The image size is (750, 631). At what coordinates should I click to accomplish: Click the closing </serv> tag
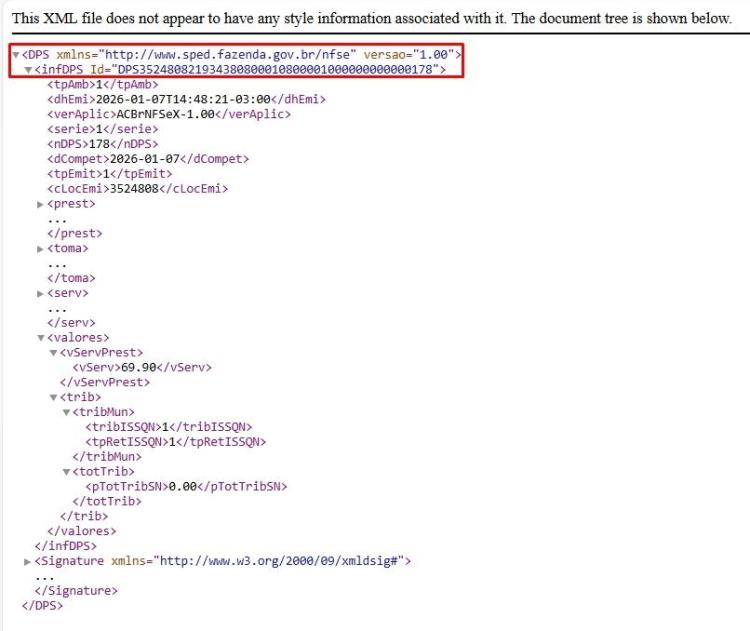coord(71,323)
